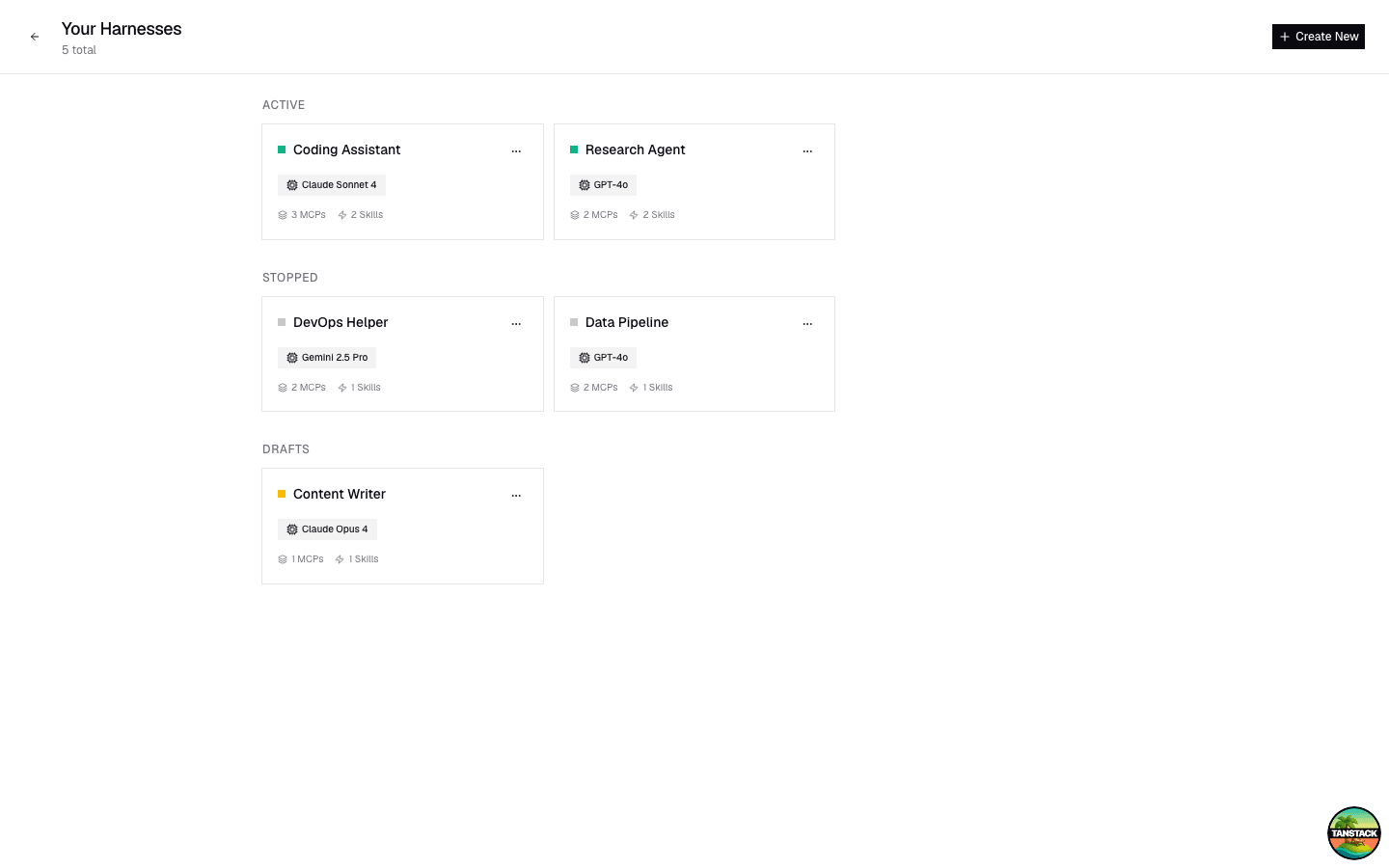
Task: Open the DevOps Helper ellipsis menu
Action: click(516, 323)
